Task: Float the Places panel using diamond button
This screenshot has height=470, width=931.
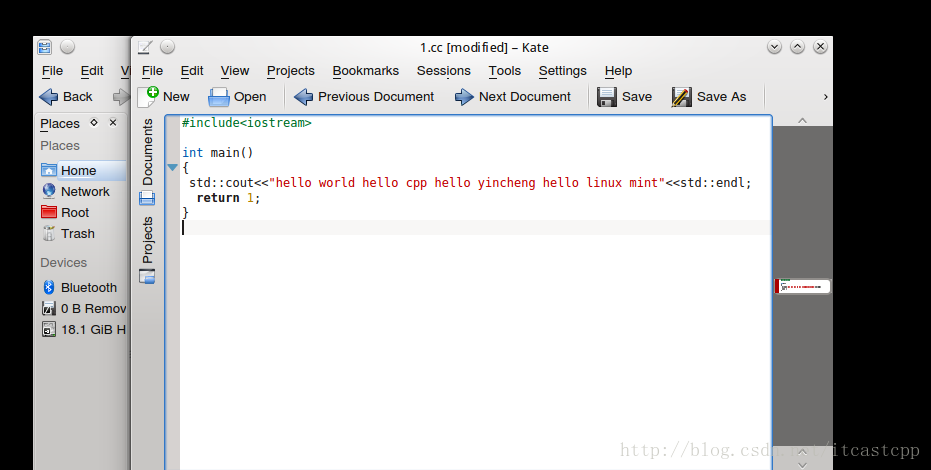Action: tap(94, 123)
